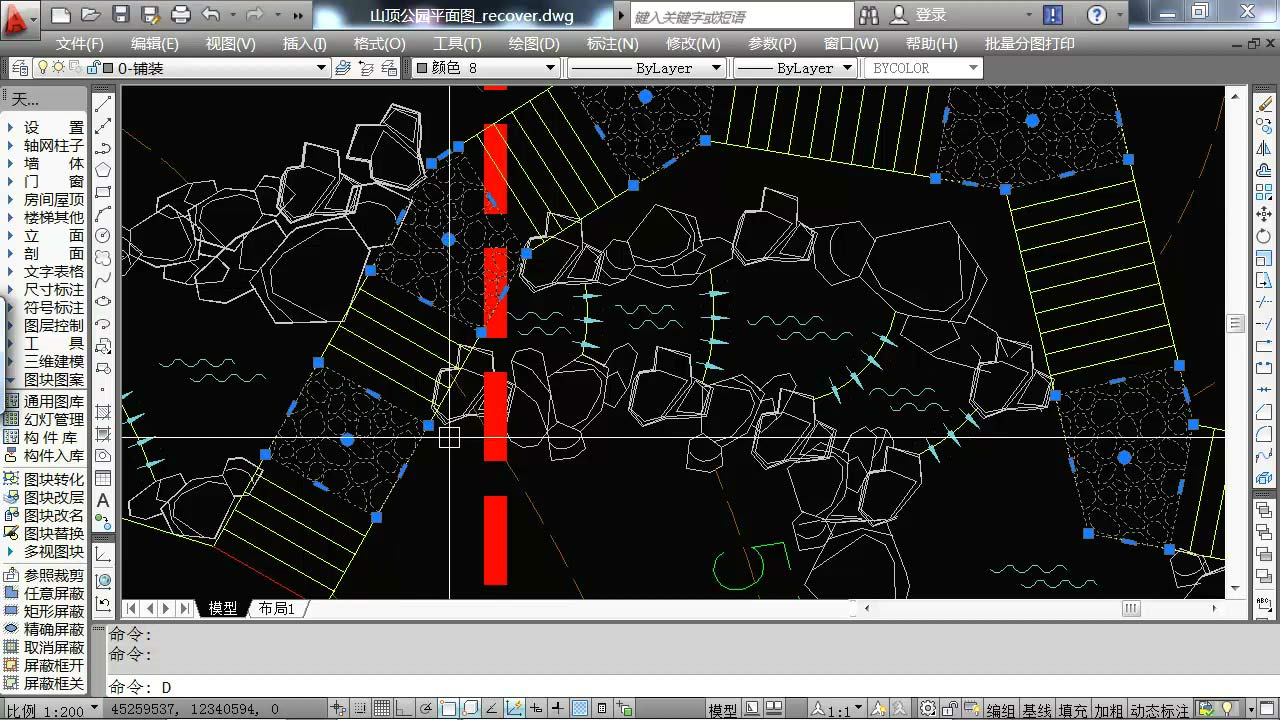Open the color dropdown 颜色 8
The height and width of the screenshot is (720, 1280).
click(486, 68)
